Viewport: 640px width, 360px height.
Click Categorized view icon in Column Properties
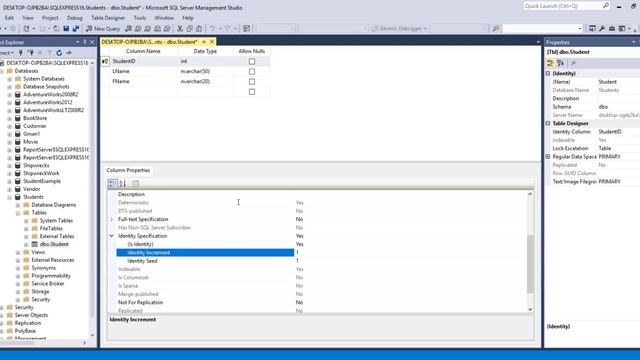pyautogui.click(x=112, y=184)
